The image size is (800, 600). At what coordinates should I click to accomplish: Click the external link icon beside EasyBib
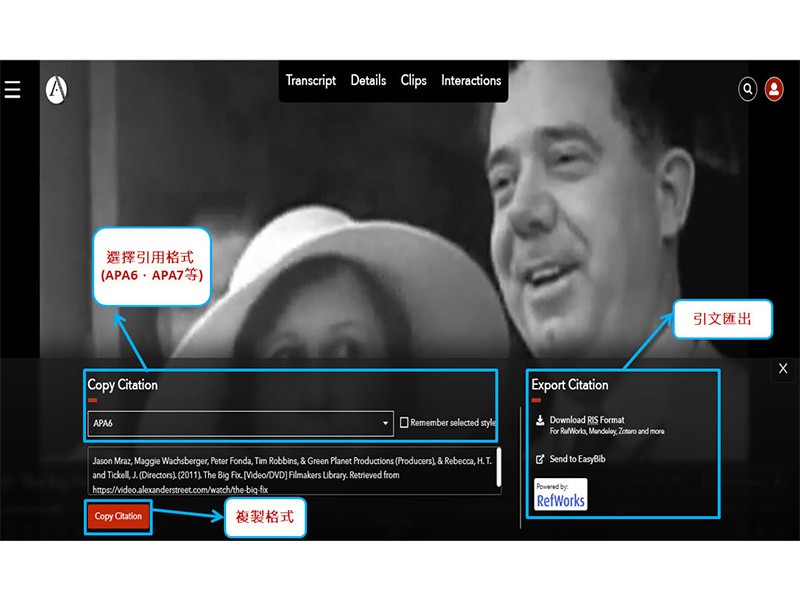point(540,459)
